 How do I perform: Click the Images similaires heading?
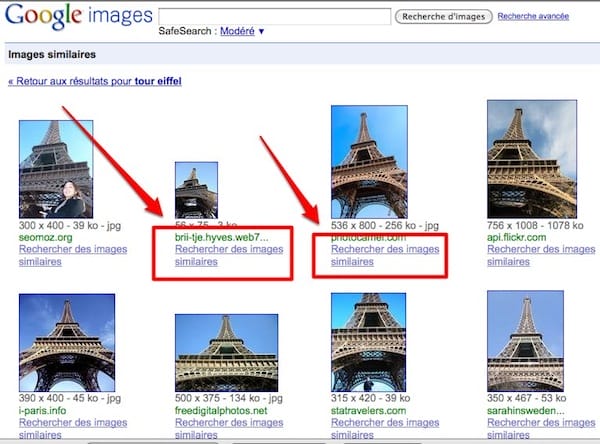coord(52,54)
